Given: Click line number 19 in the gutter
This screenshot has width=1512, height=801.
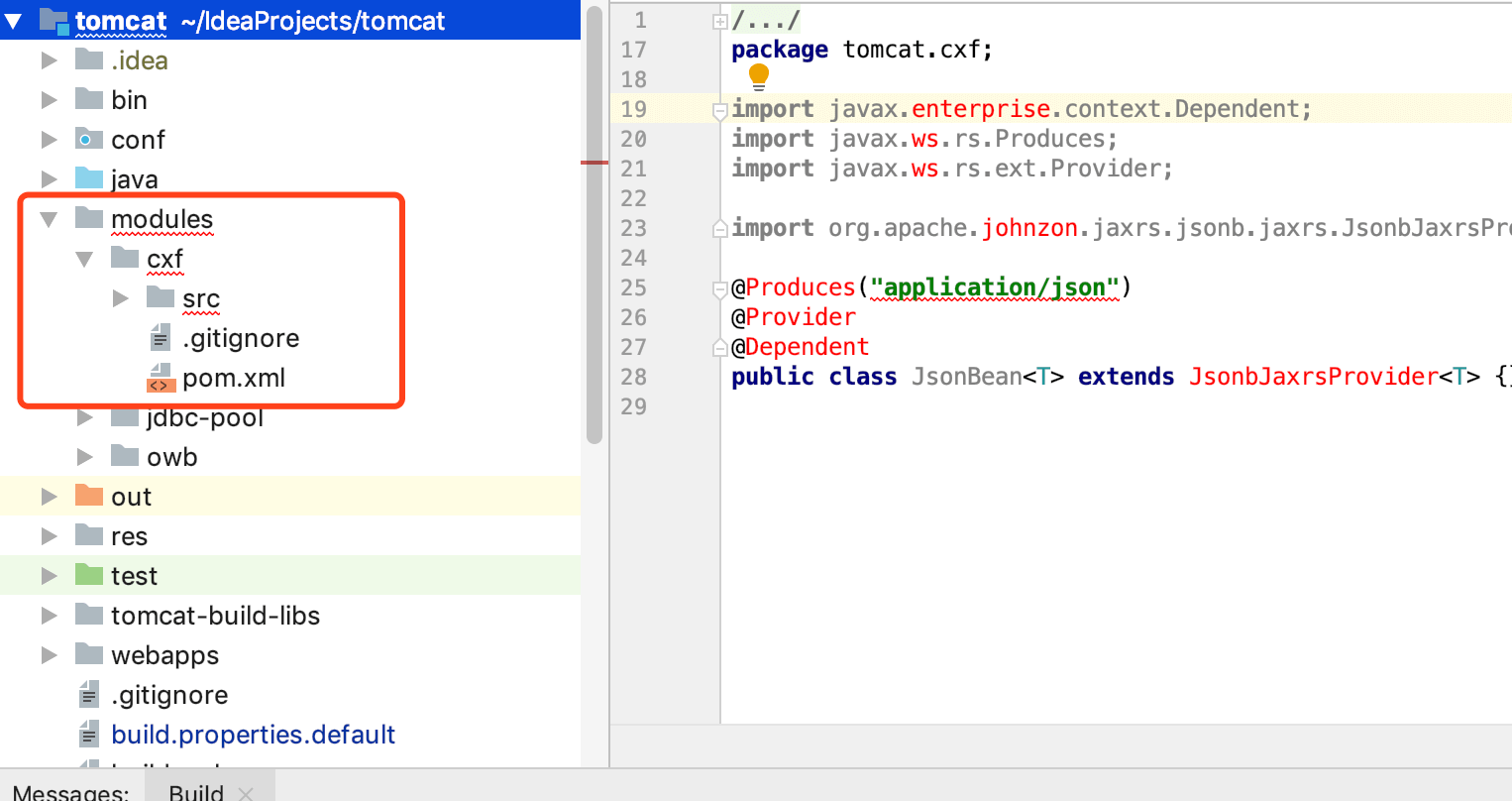Looking at the screenshot, I should pyautogui.click(x=634, y=109).
